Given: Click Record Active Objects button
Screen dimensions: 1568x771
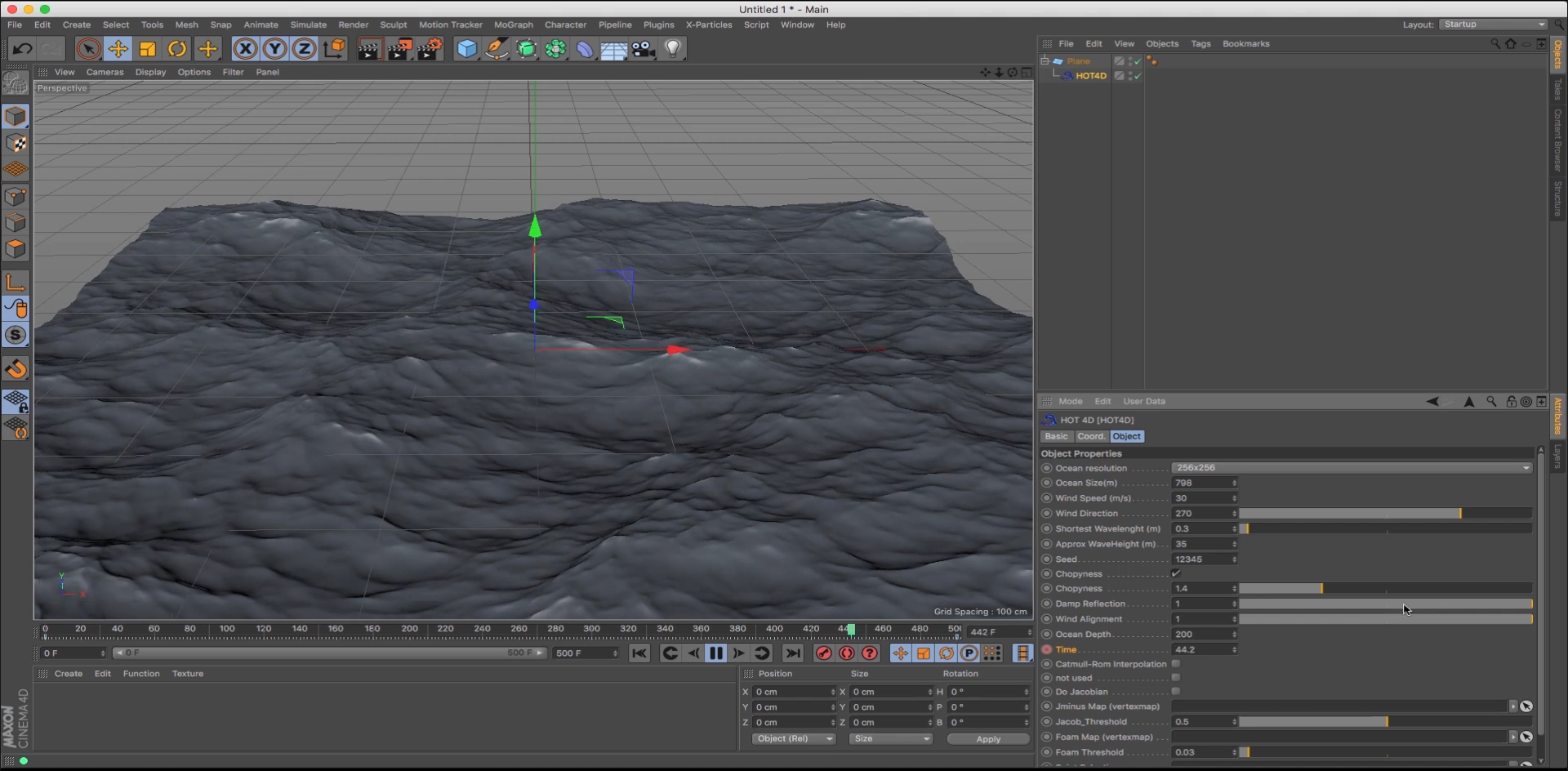Looking at the screenshot, I should [823, 653].
